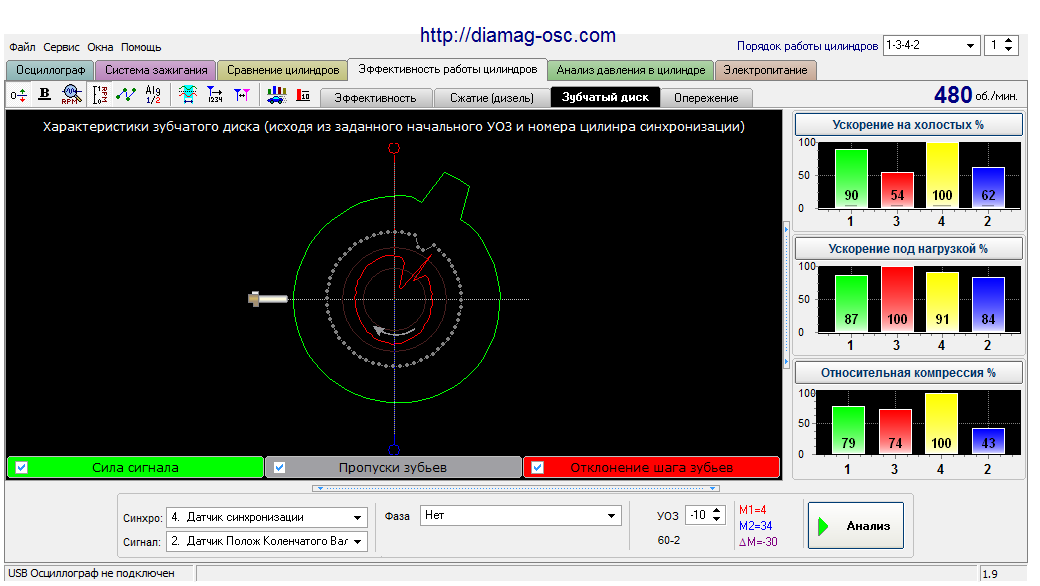The width and height of the screenshot is (1040, 586).
Task: Switch to the Сравнение цилиндров tab
Action: 283,70
